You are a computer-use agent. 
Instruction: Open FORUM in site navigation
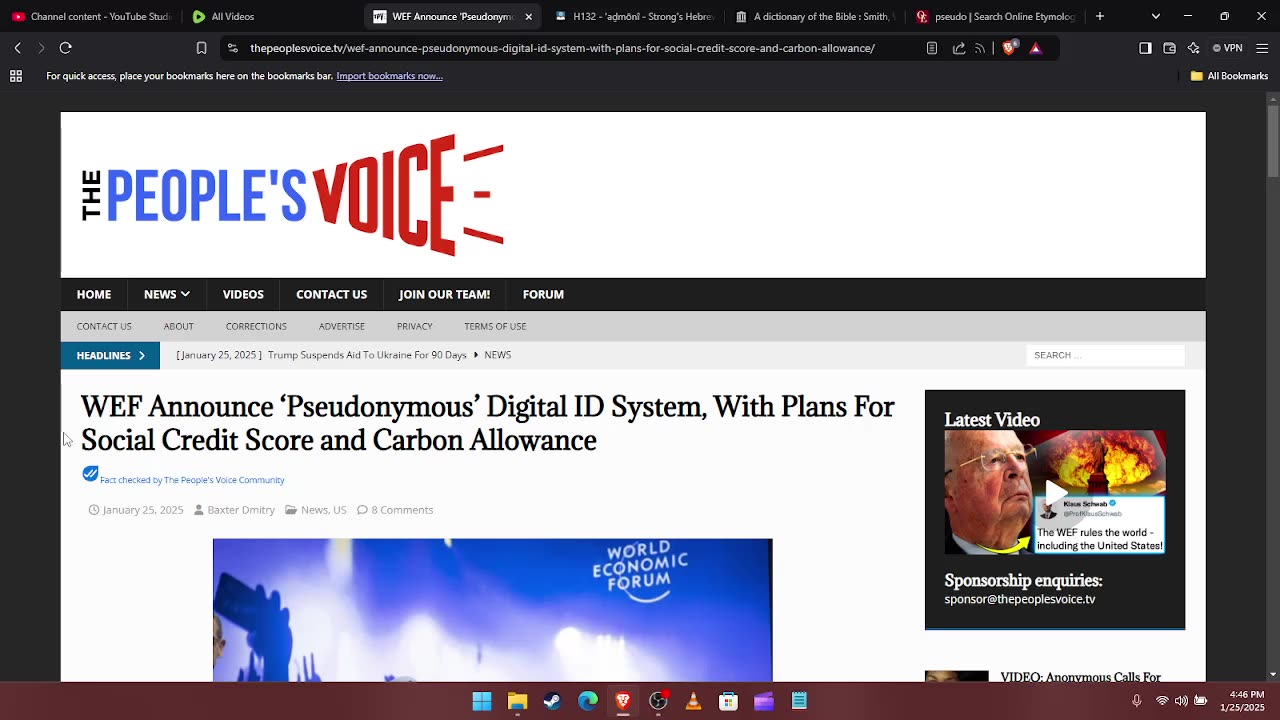[543, 294]
